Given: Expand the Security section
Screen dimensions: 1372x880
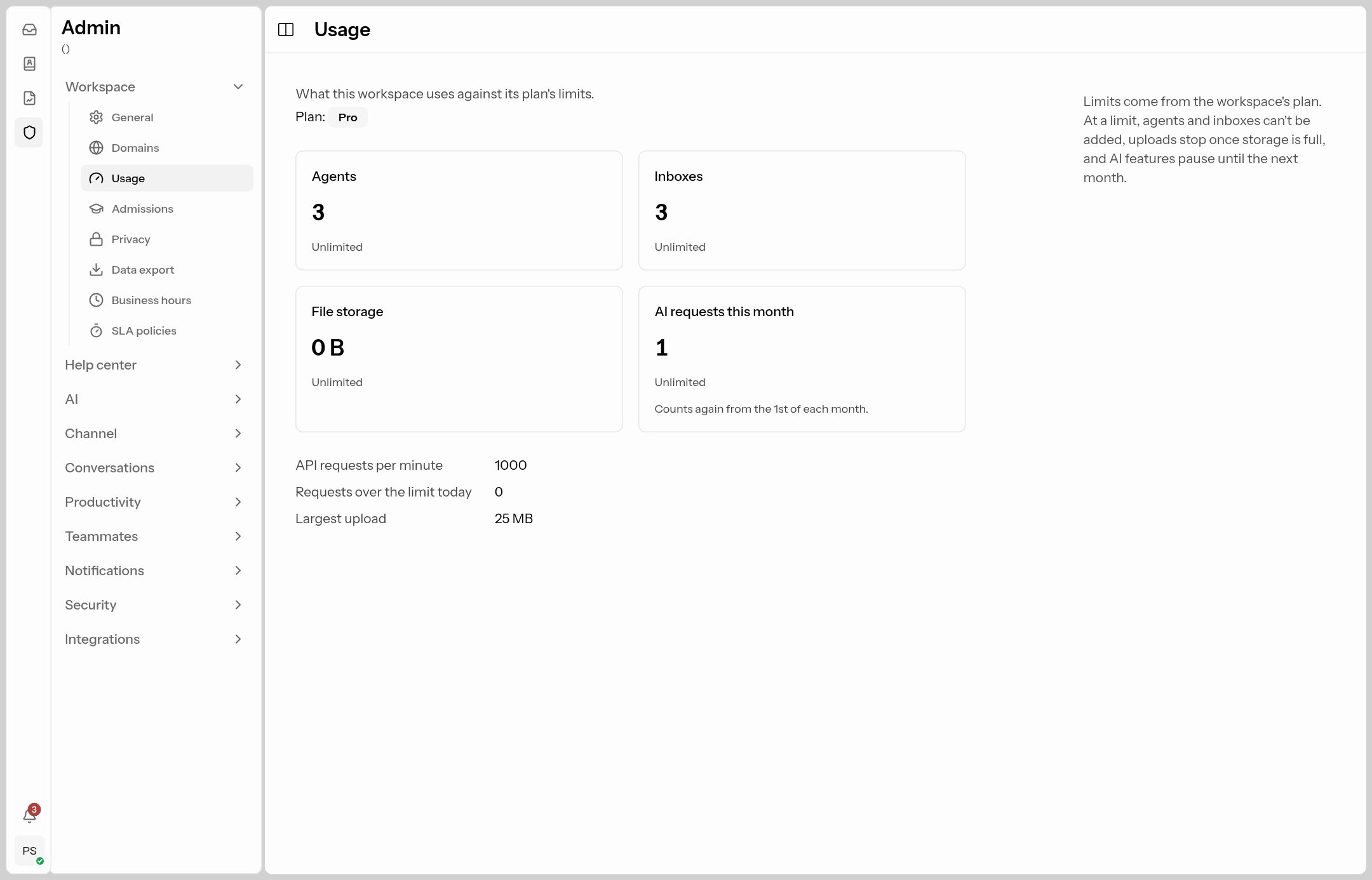Looking at the screenshot, I should [x=154, y=605].
